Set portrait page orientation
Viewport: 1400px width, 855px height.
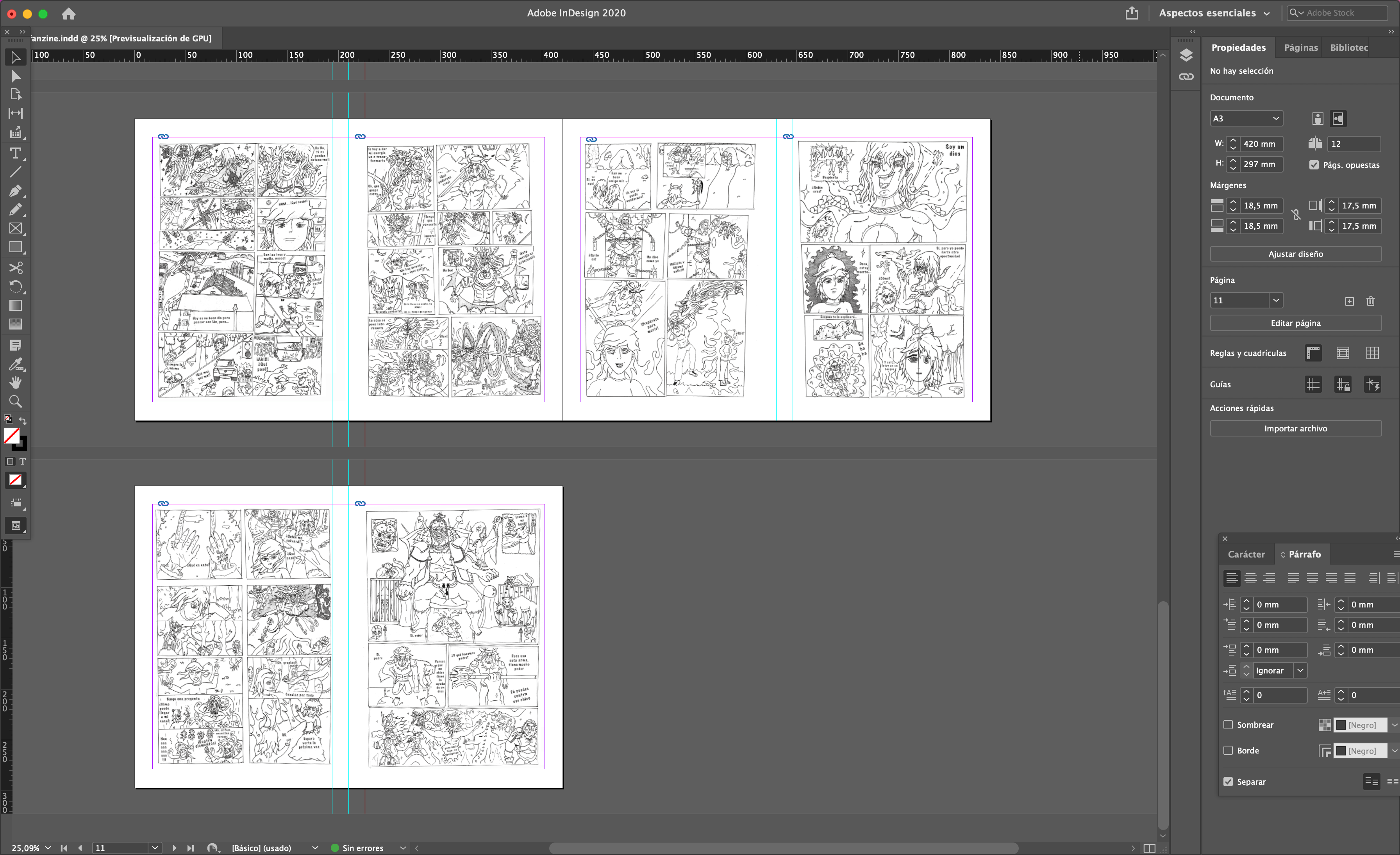pos(1318,119)
